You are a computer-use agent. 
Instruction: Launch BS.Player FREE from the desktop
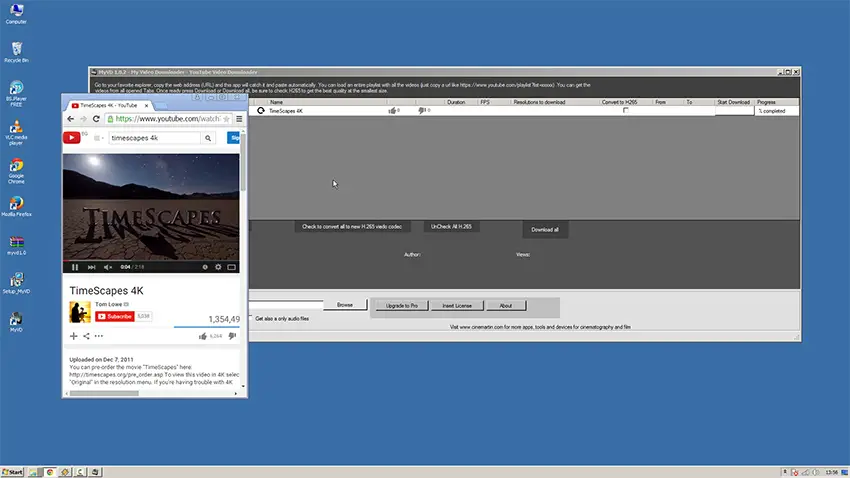point(16,94)
